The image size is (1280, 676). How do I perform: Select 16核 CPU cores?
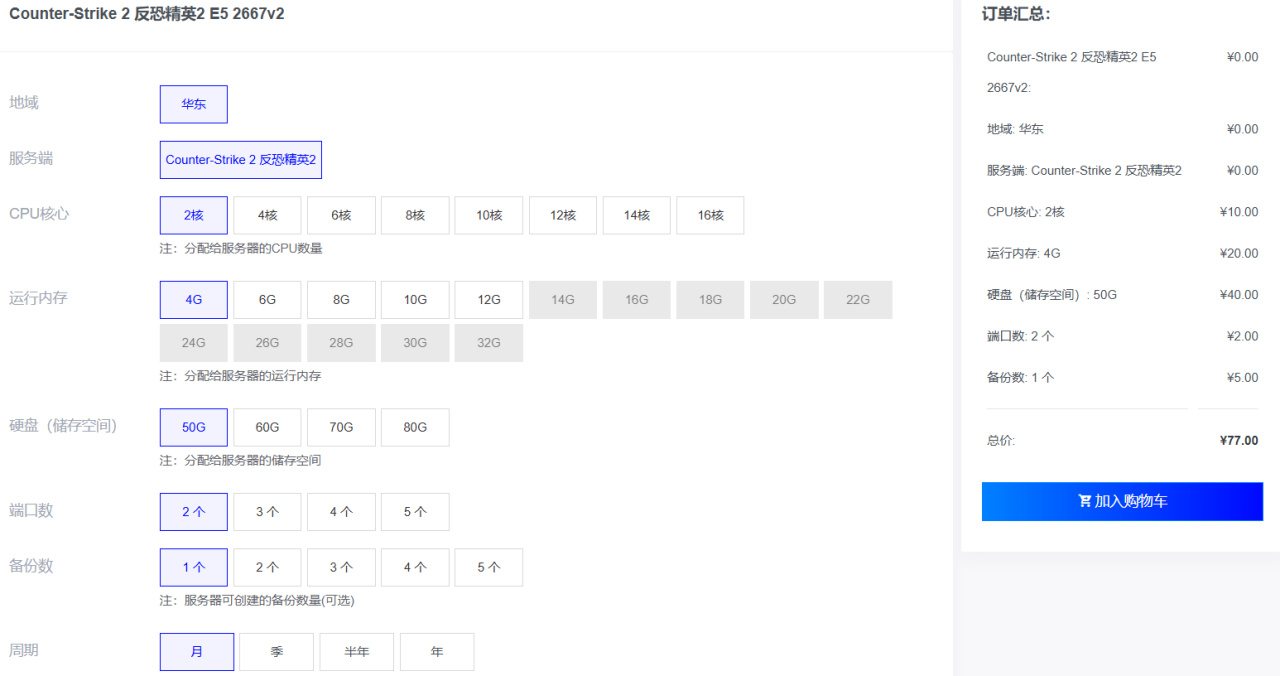pos(711,215)
